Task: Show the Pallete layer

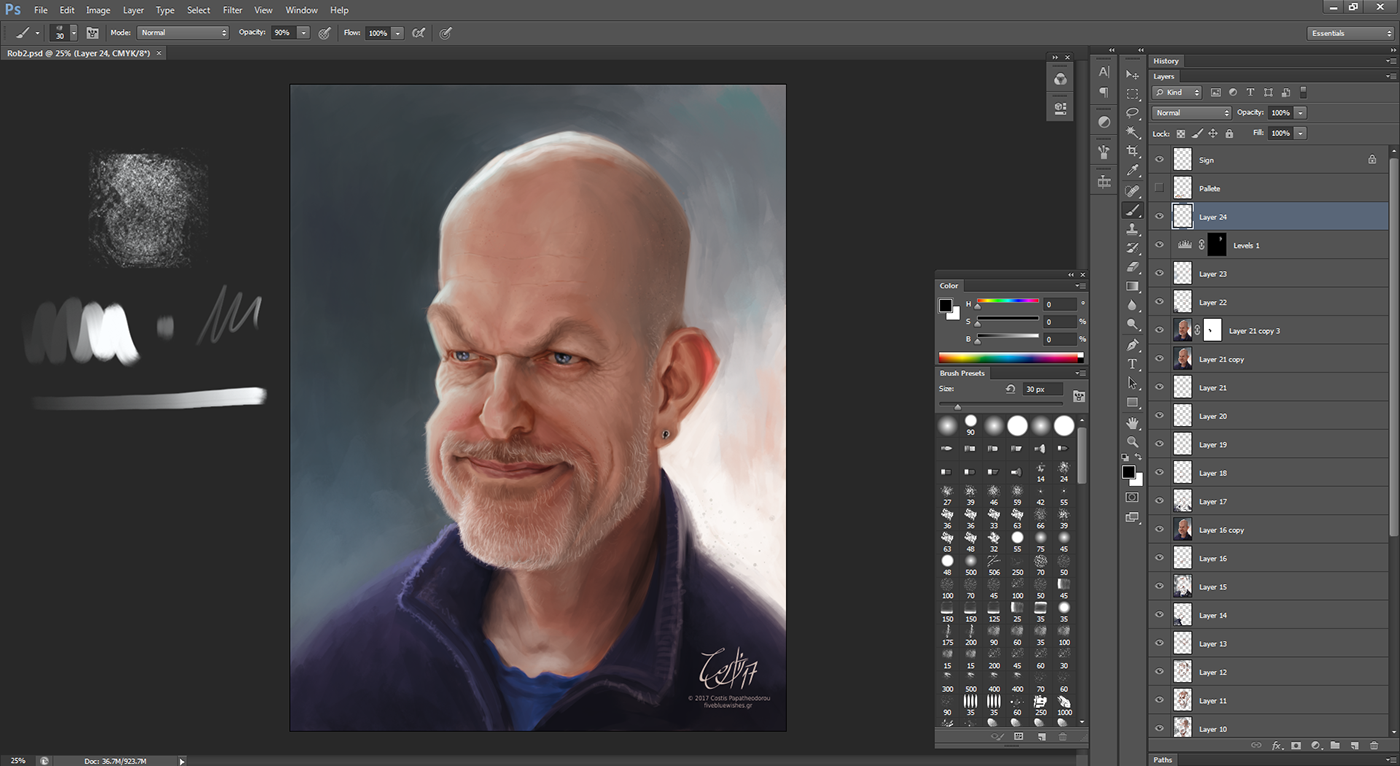Action: click(1160, 188)
